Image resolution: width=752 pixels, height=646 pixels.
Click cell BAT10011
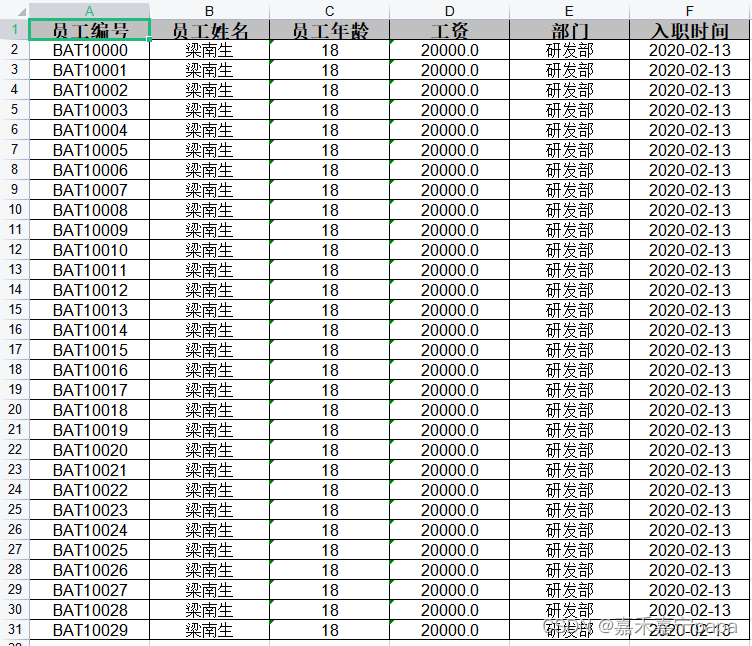90,270
